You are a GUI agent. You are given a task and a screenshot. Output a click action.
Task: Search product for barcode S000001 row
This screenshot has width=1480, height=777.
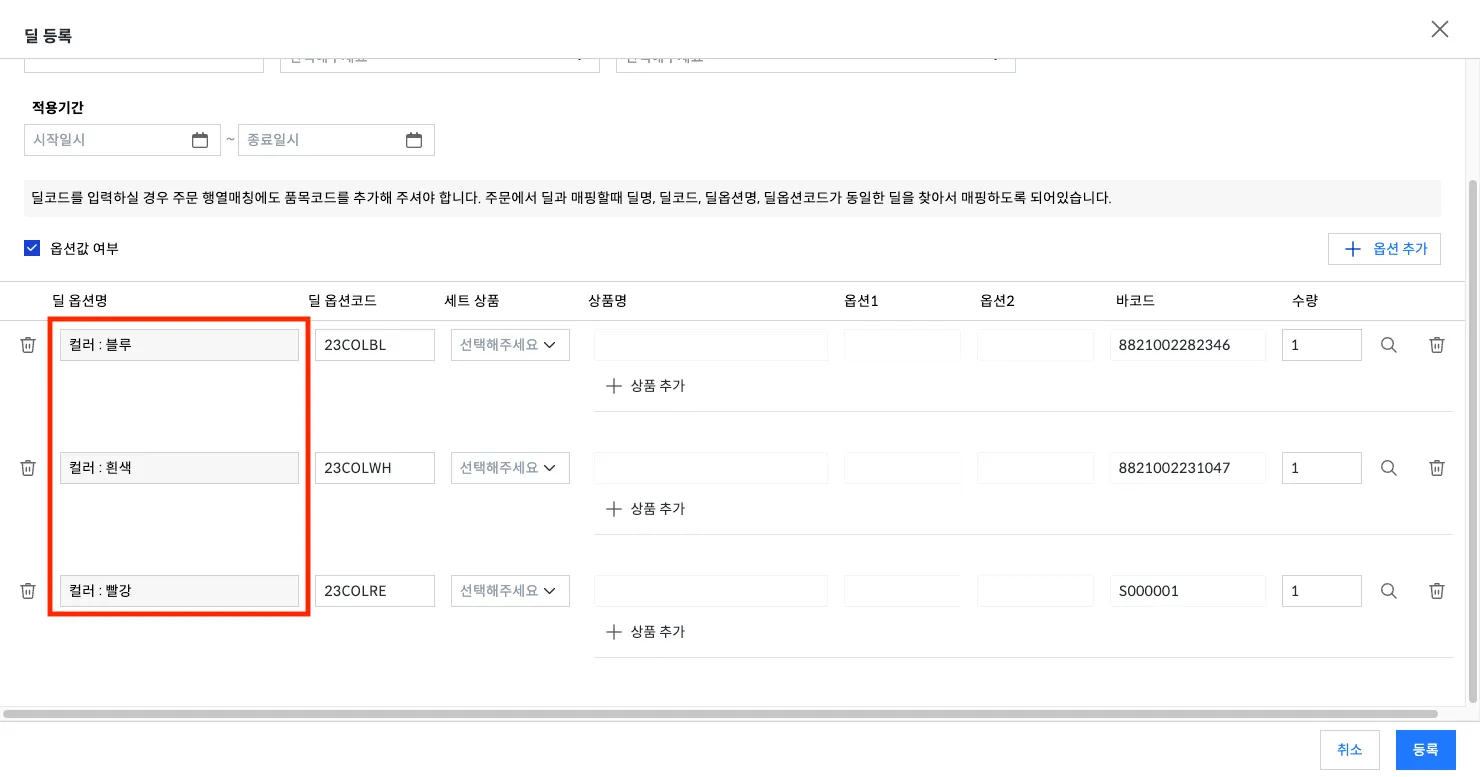pos(1388,591)
